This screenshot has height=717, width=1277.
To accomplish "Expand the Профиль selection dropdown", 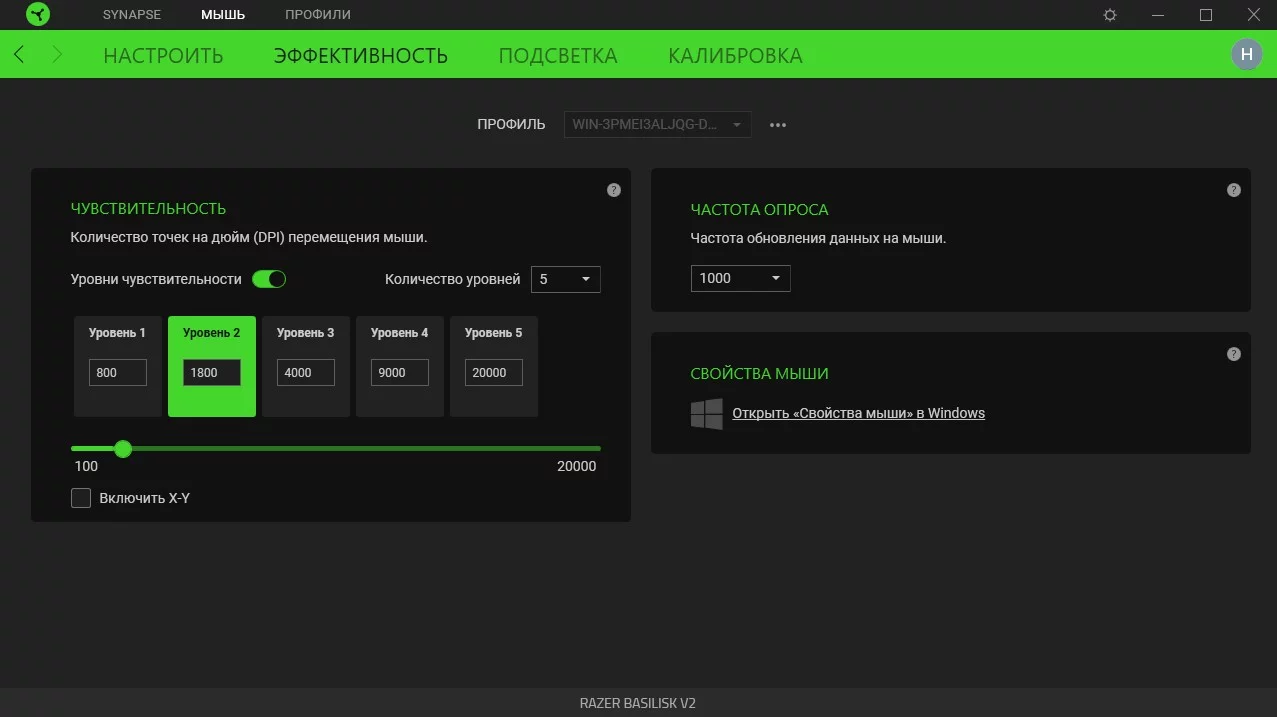I will tap(657, 125).
